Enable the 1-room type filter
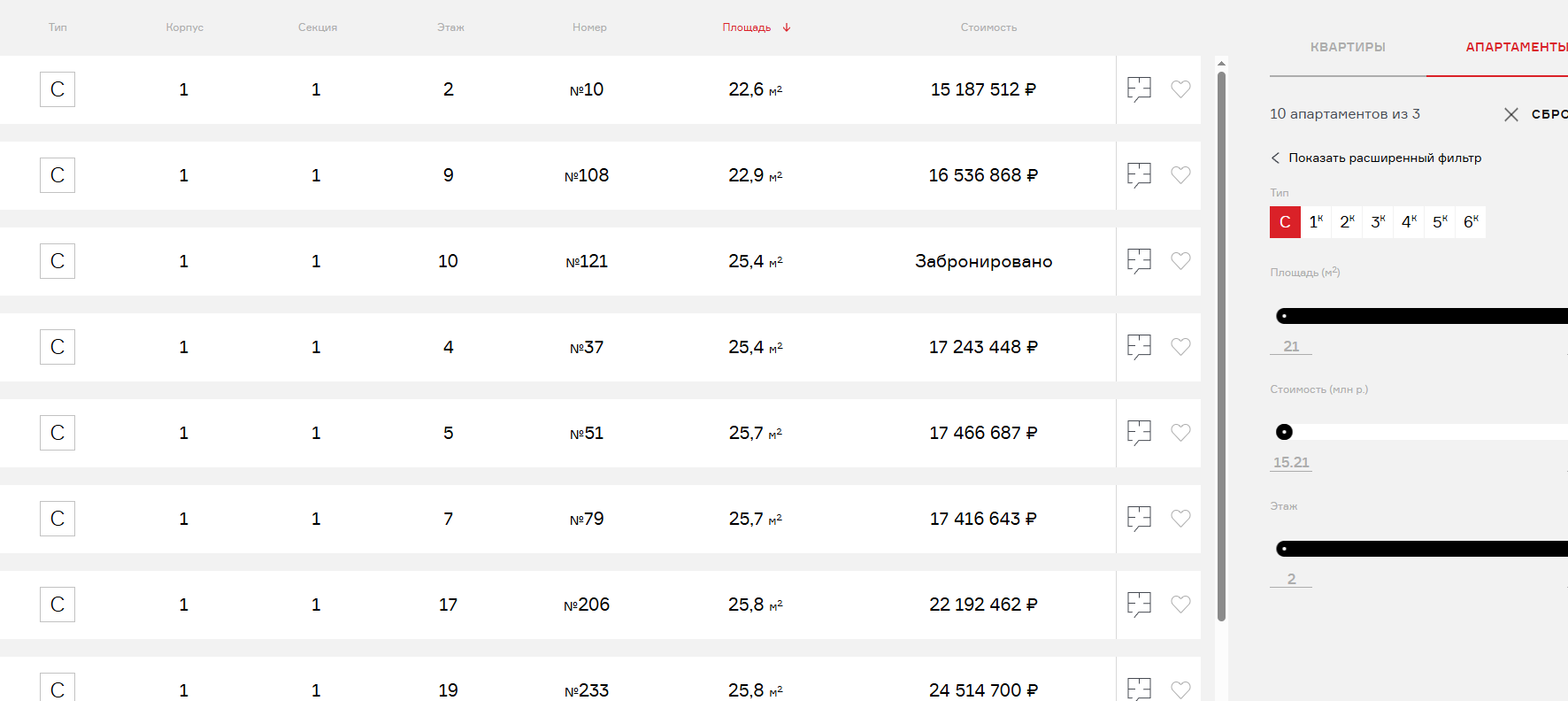Viewport: 1568px width, 701px height. (x=1316, y=222)
